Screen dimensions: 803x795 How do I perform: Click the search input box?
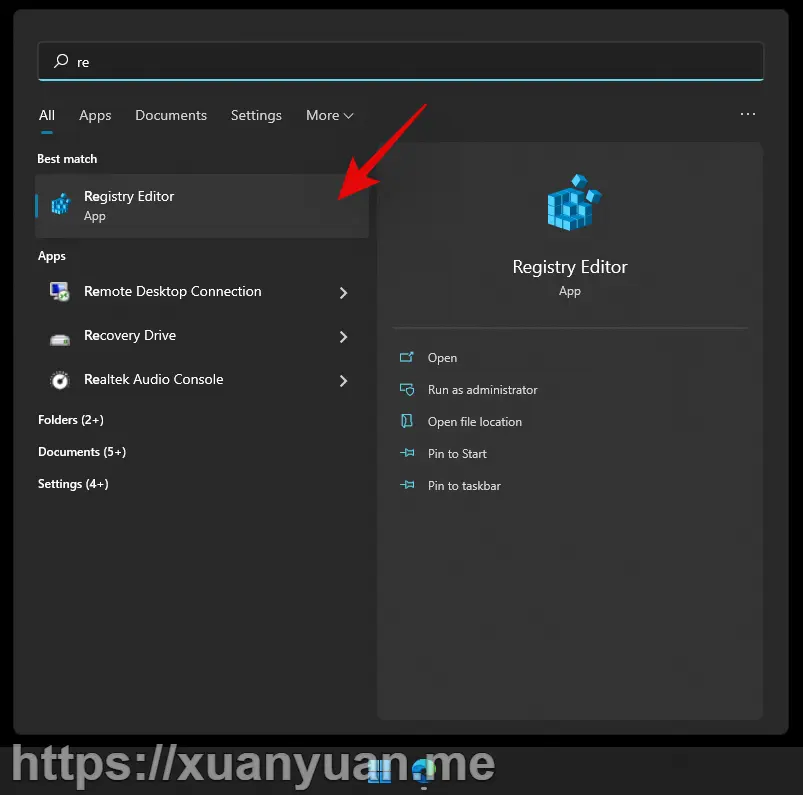coord(400,61)
